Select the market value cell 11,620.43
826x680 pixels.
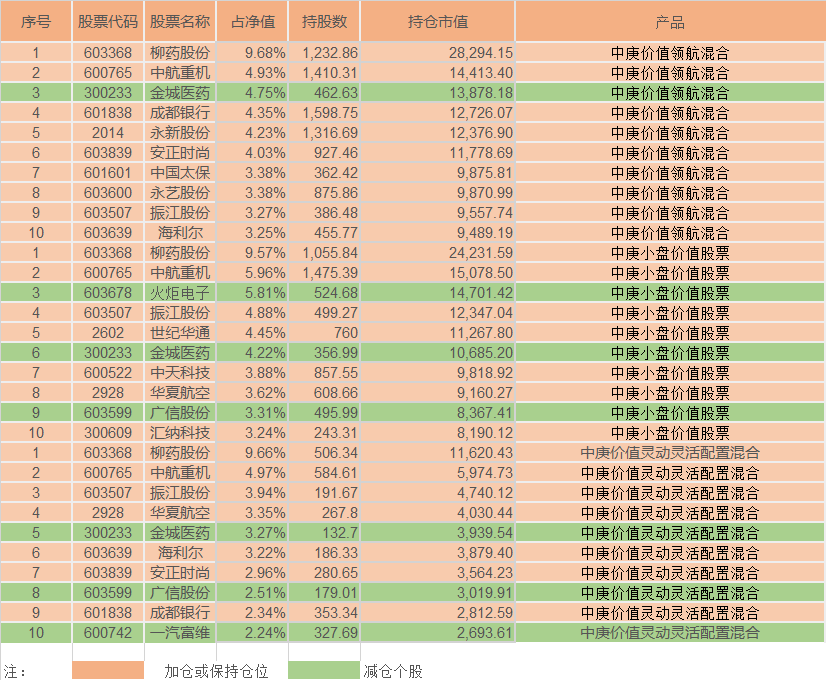(438, 453)
